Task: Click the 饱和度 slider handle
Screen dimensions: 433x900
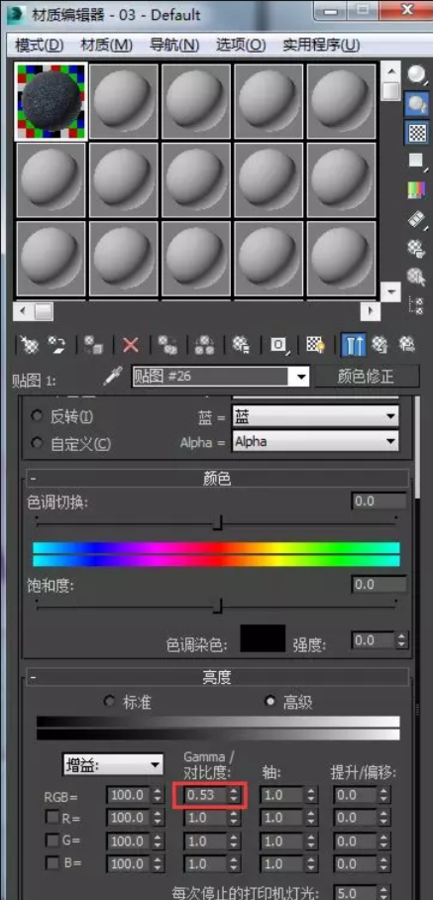Action: (218, 606)
